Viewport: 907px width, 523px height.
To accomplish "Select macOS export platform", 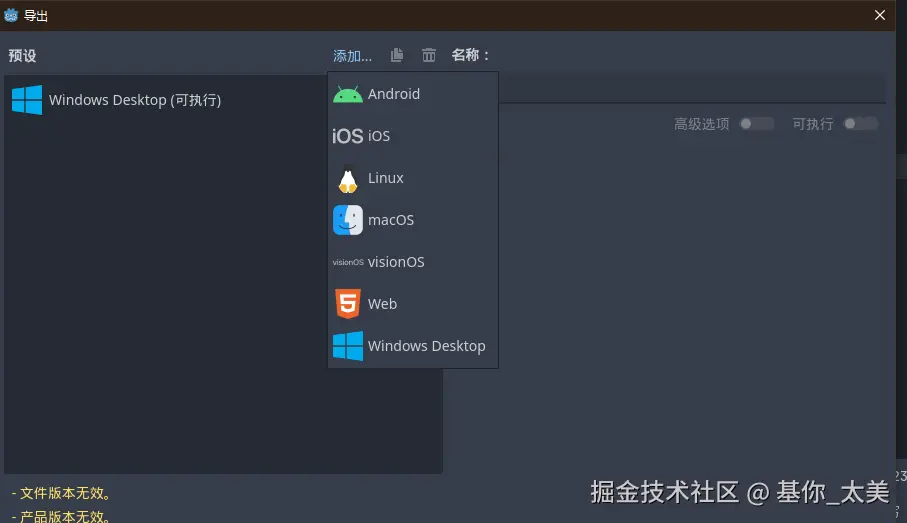I will click(413, 220).
